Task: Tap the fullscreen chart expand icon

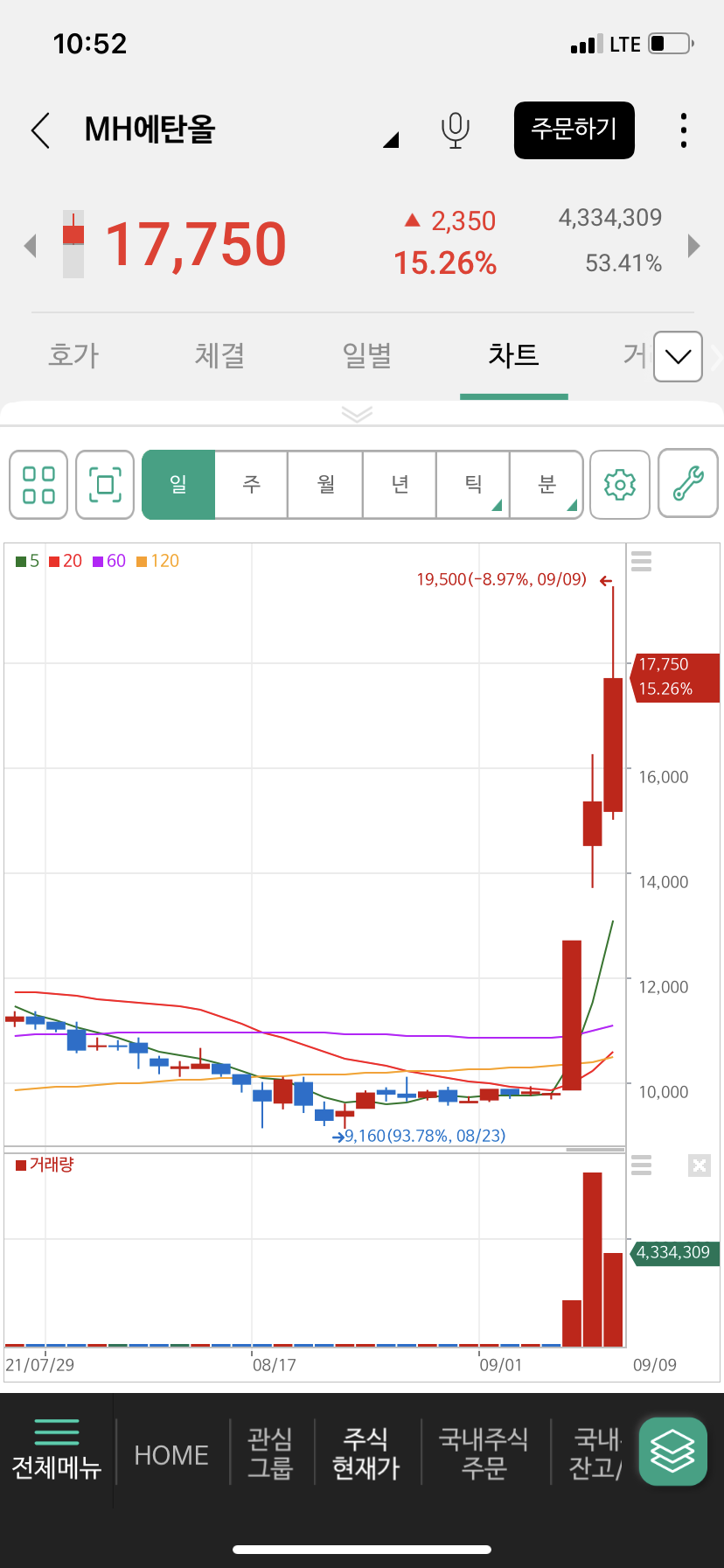Action: coord(105,484)
